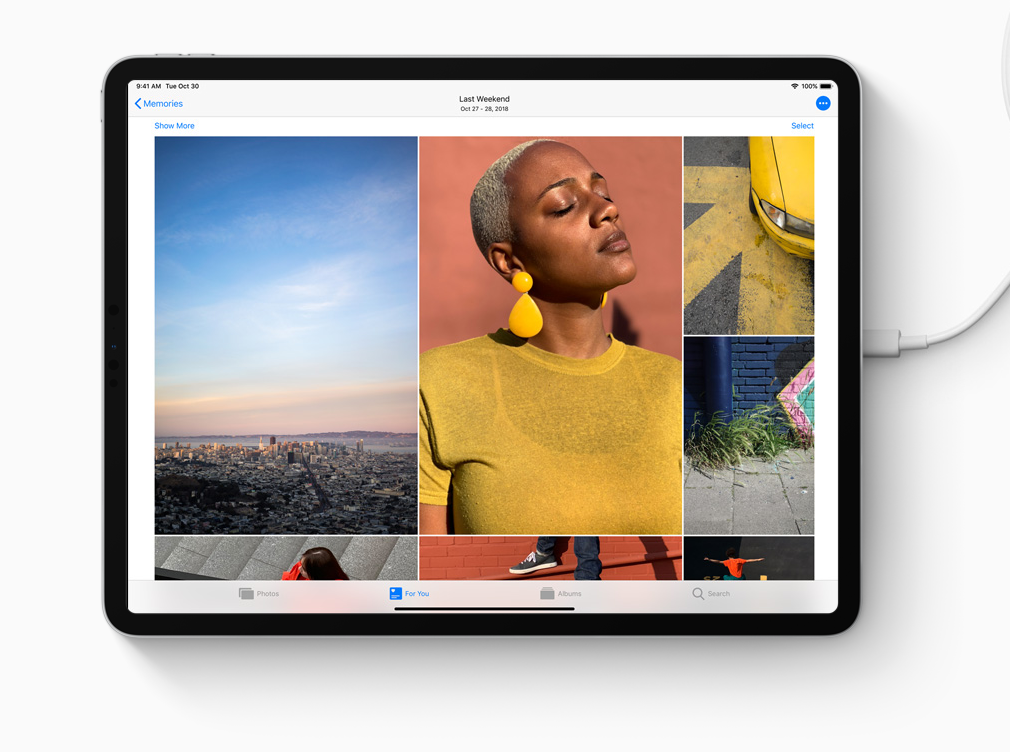Tap the Show More link
Viewport: 1010px width, 752px height.
[x=174, y=126]
